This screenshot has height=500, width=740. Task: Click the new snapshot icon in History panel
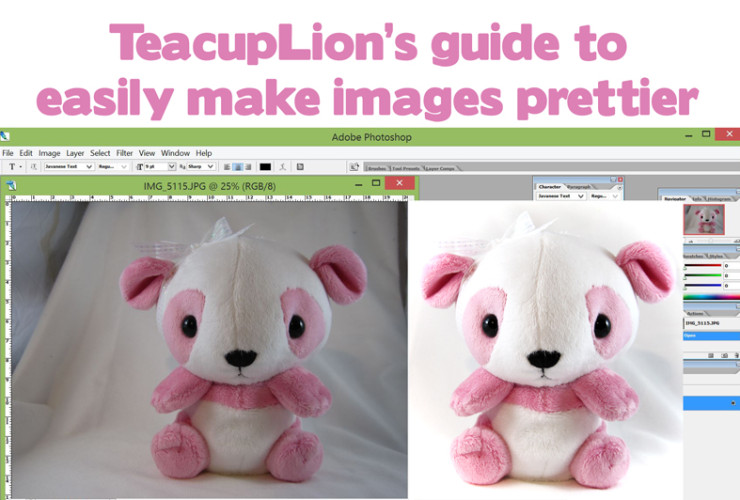point(724,356)
